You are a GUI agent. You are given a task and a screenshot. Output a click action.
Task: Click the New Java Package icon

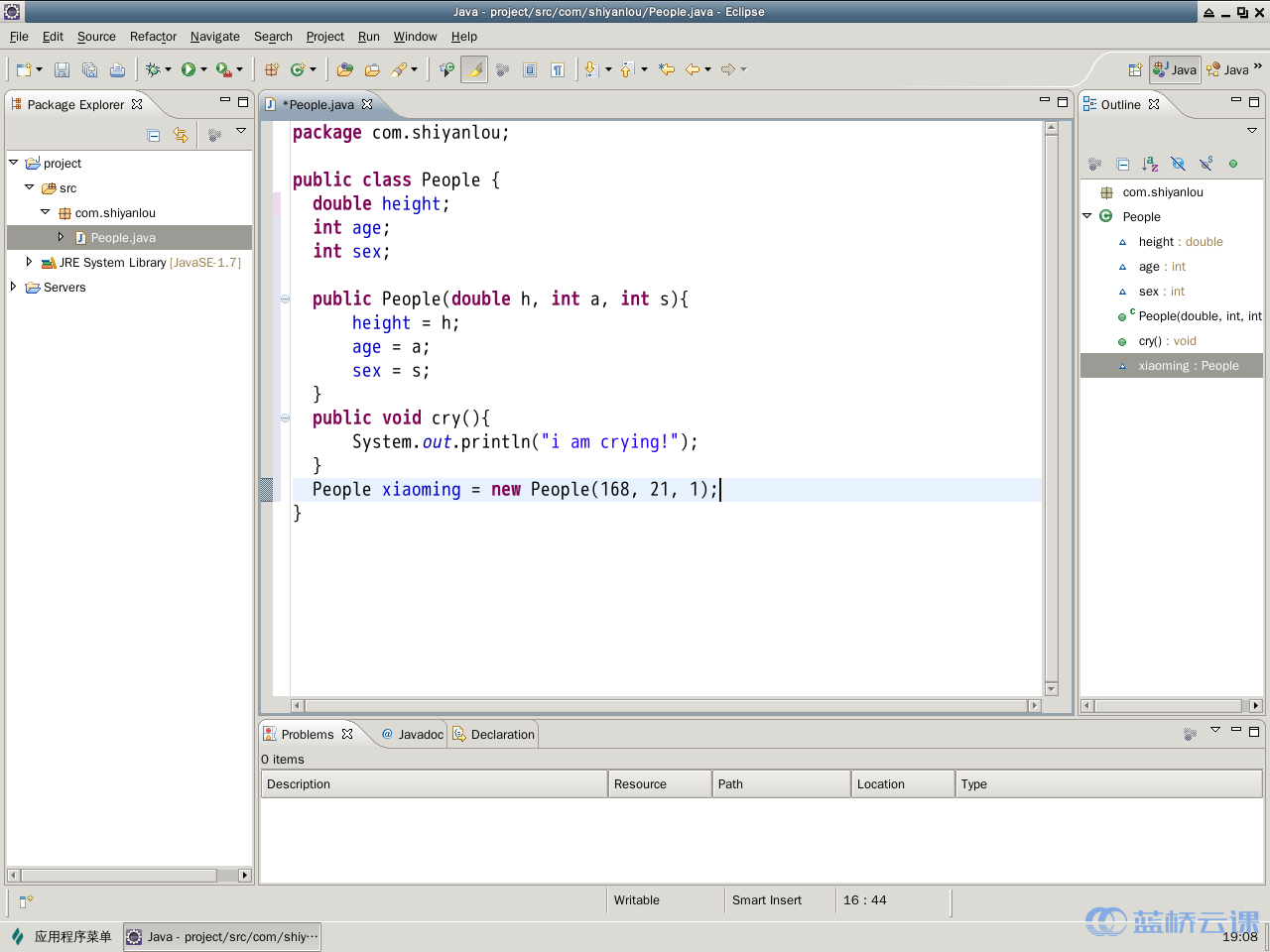point(272,69)
